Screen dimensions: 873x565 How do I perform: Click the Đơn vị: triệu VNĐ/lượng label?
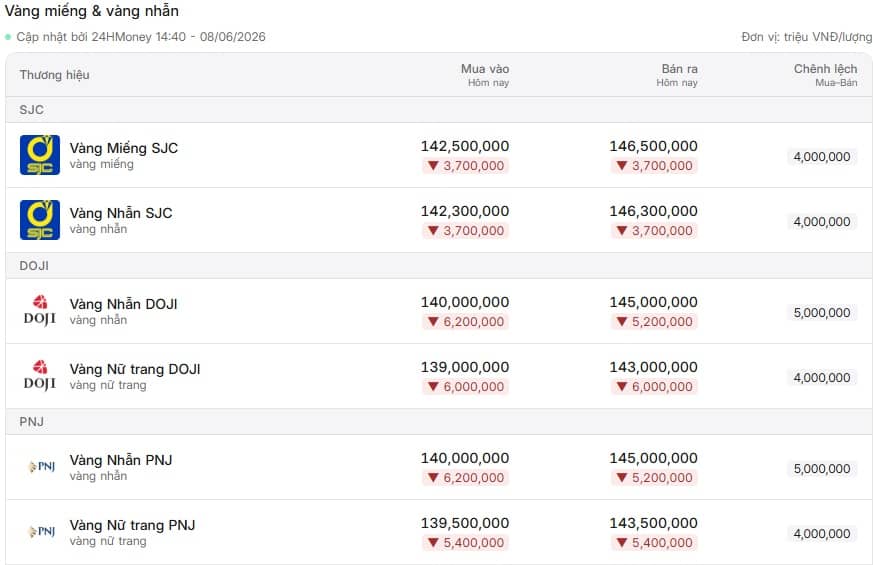(x=807, y=37)
